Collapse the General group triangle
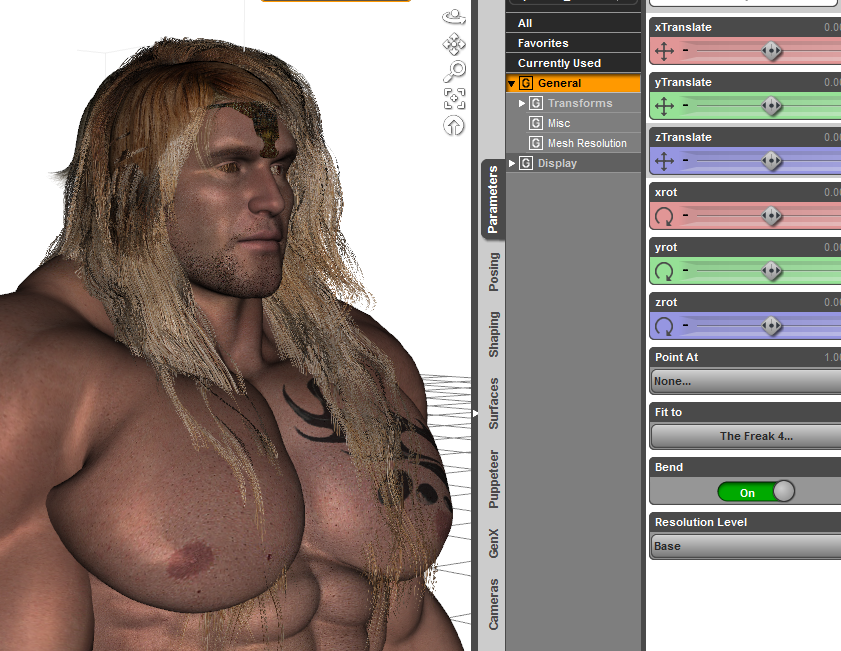Screen dimensions: 841x651 pos(512,84)
